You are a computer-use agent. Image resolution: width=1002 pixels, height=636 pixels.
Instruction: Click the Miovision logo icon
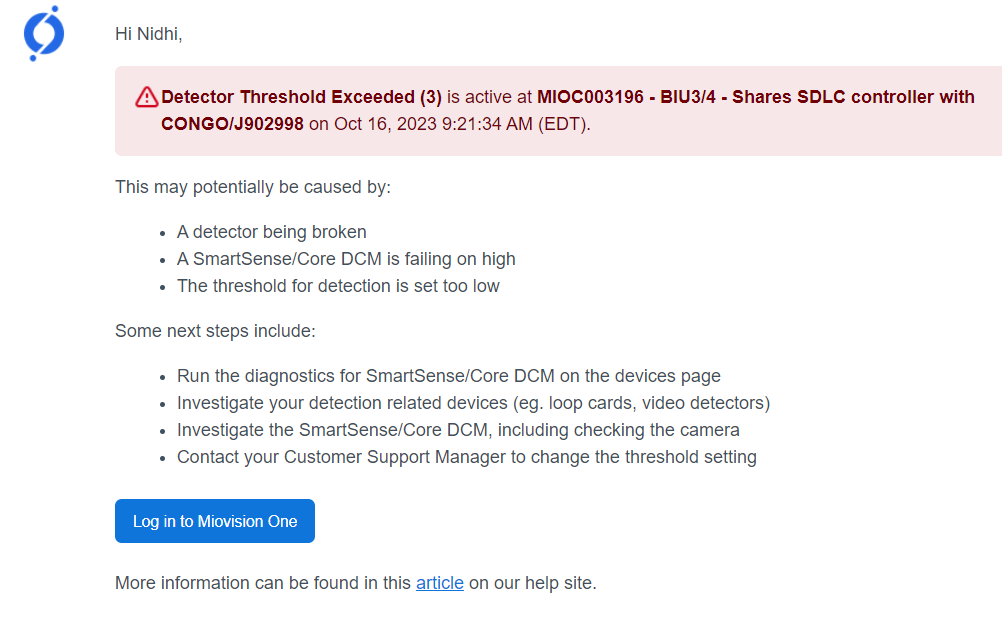[43, 33]
